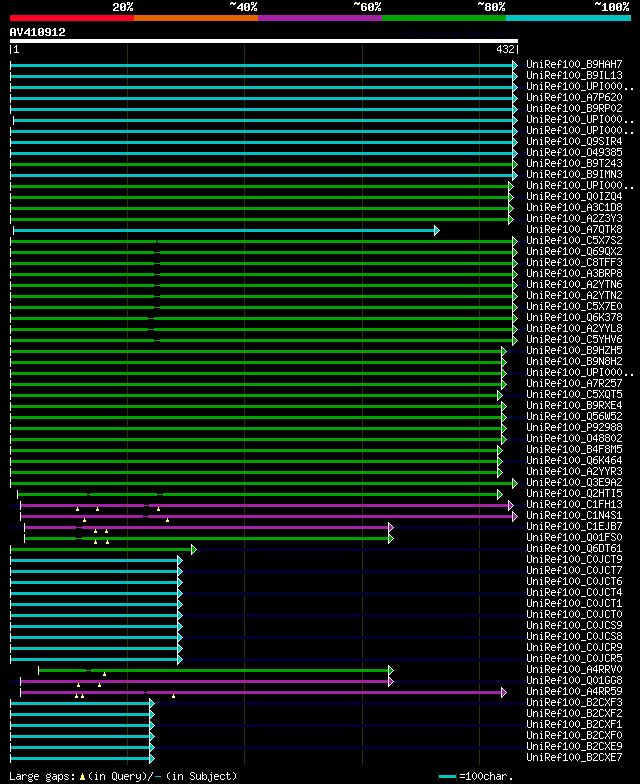
Task: Click the white AV410912 query bar
Action: pos(264,41)
